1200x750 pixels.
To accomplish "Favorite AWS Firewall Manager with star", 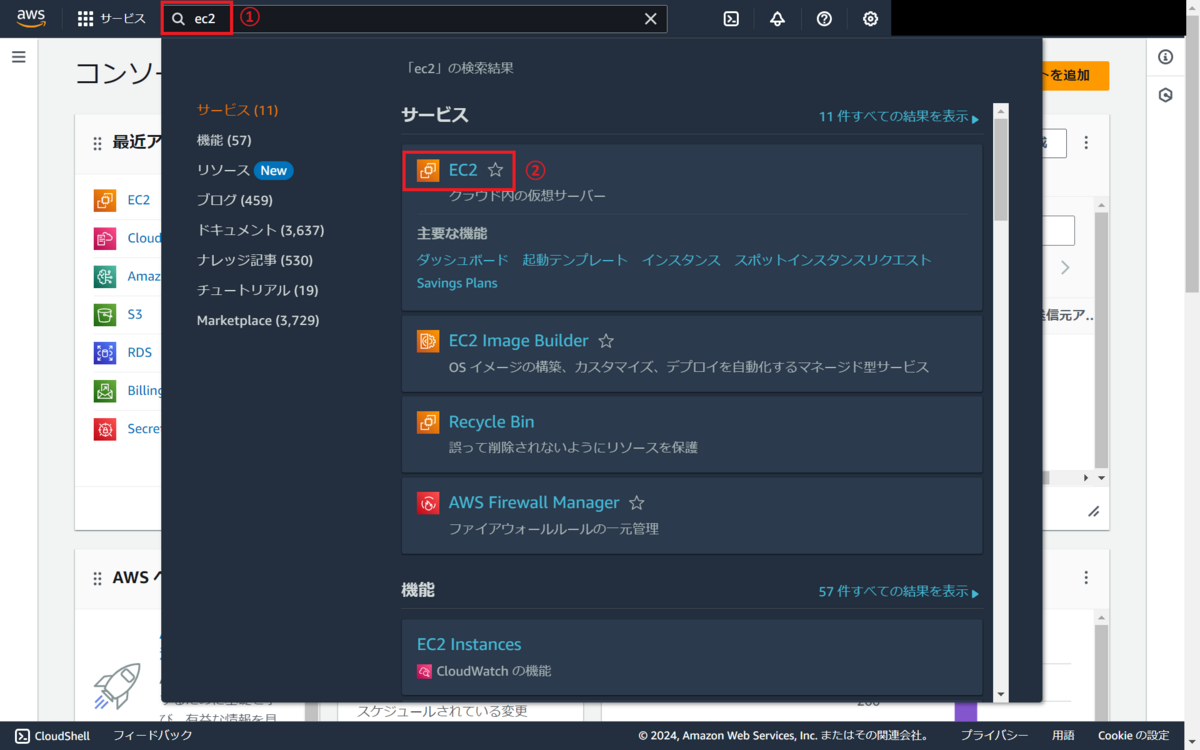I will tap(636, 503).
